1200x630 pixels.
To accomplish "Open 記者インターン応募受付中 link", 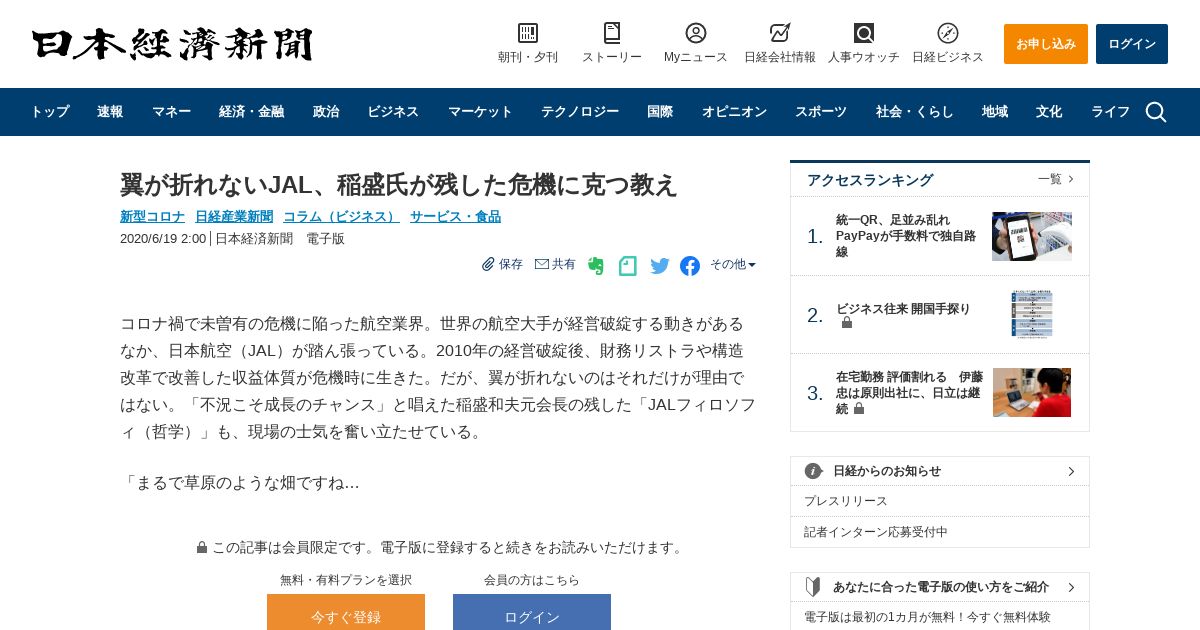I will (876, 532).
